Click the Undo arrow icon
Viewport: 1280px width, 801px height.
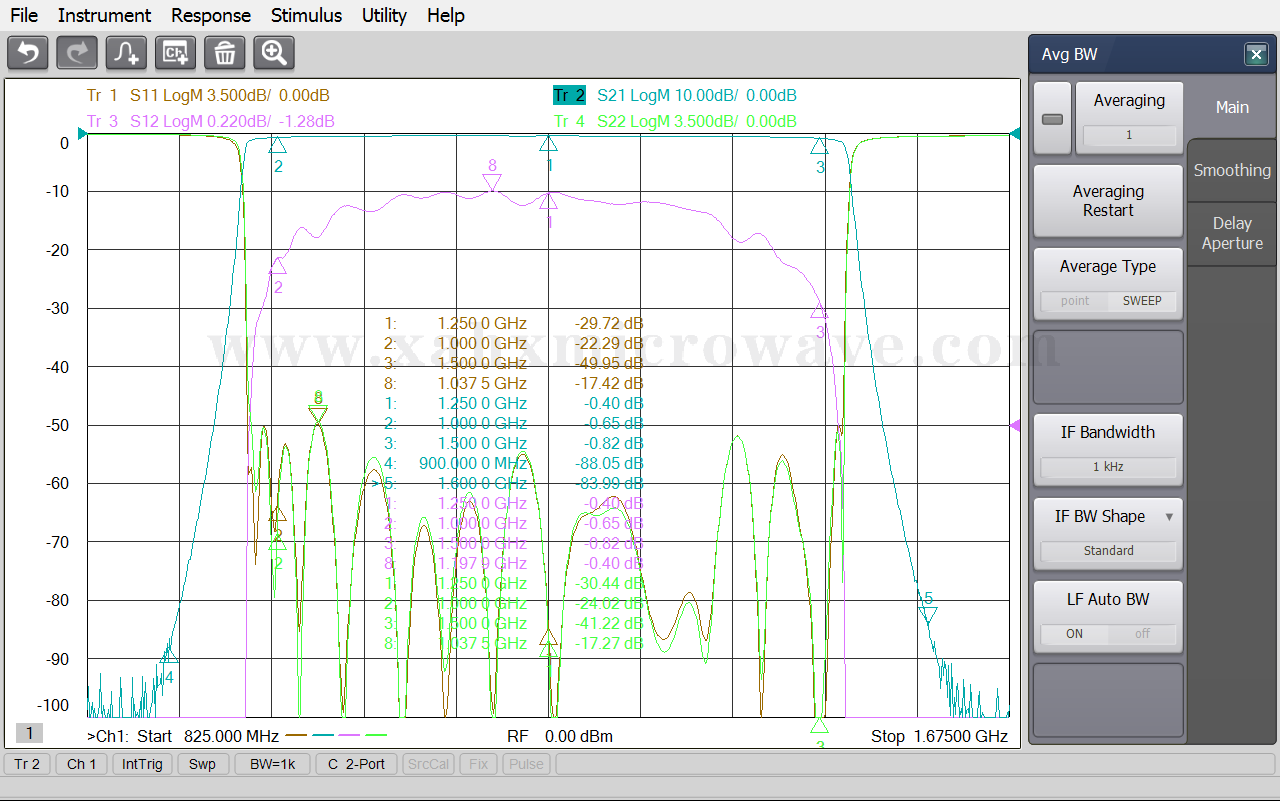28,53
